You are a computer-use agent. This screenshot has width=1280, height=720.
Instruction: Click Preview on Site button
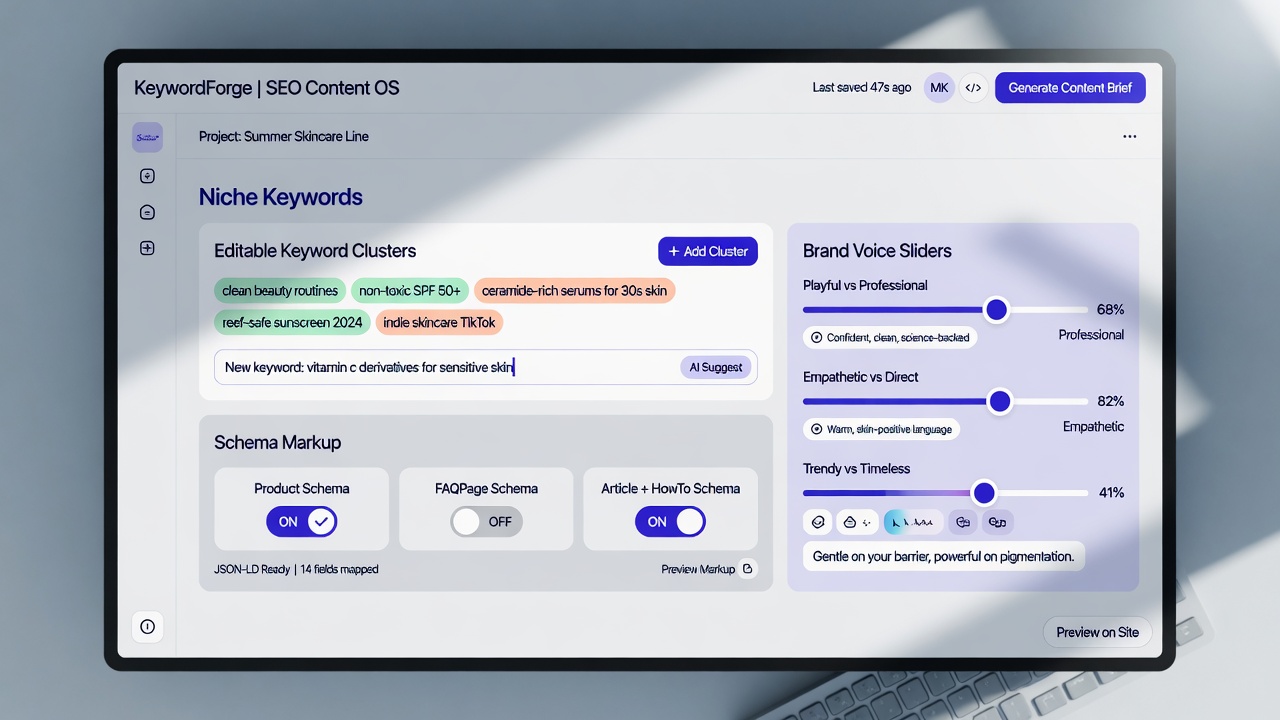tap(1097, 632)
